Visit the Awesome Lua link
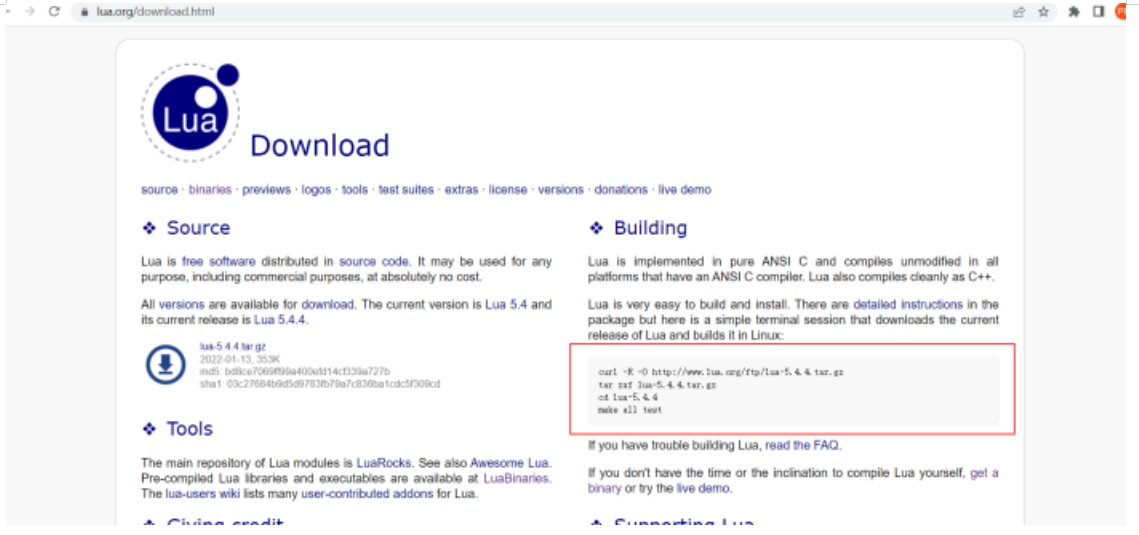This screenshot has height=535, width=1139. 510,462
